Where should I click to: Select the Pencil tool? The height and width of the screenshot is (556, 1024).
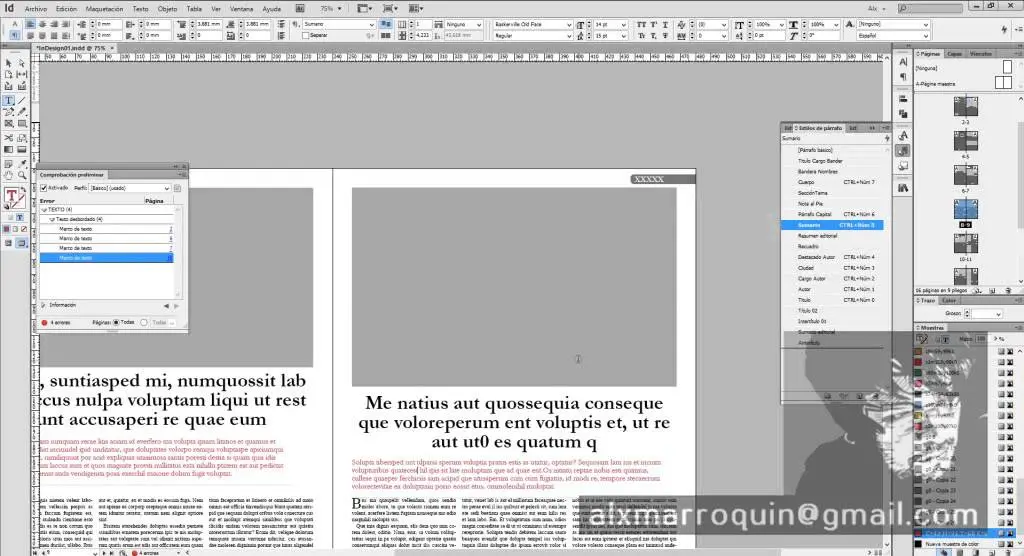pos(22,112)
